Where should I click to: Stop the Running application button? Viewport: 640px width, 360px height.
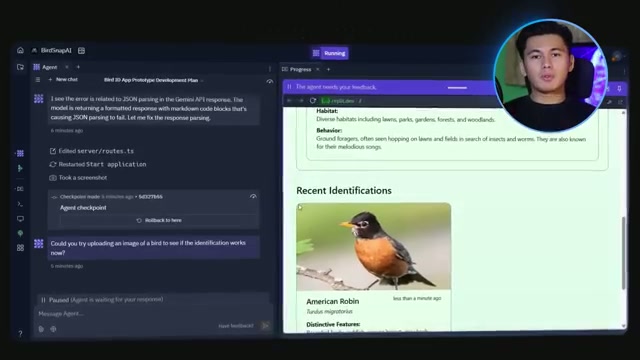[330, 53]
